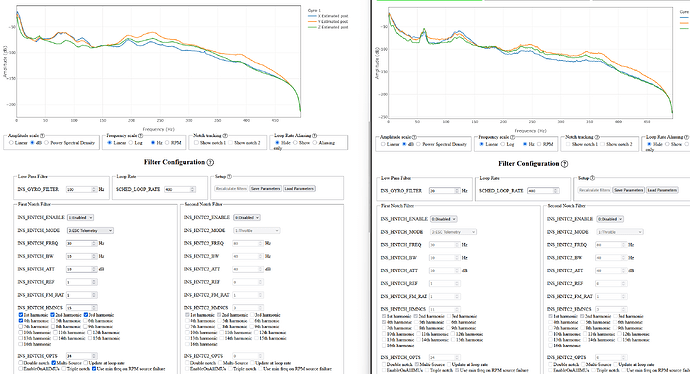Toggle 5th harmonic of first notch, left window
Viewport: 690px width, 374px height.
(x=52, y=321)
